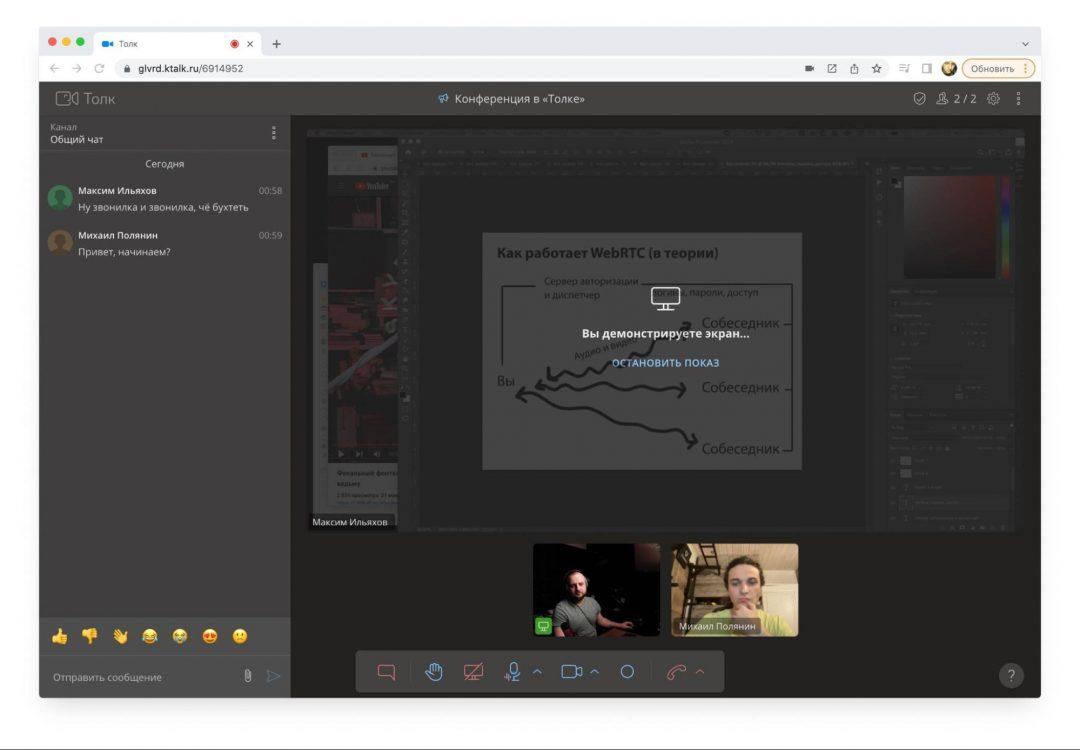Click the Остановить показ link
Viewport: 1080px width, 750px height.
(x=665, y=363)
